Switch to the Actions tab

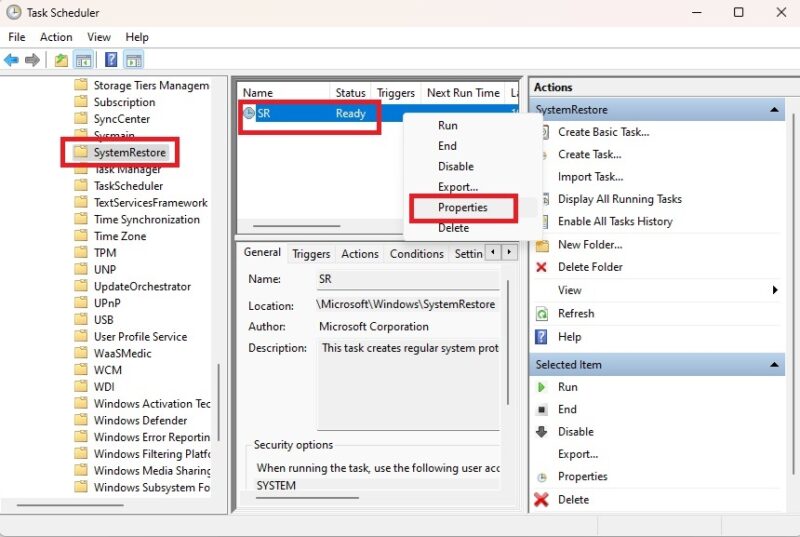(x=360, y=253)
